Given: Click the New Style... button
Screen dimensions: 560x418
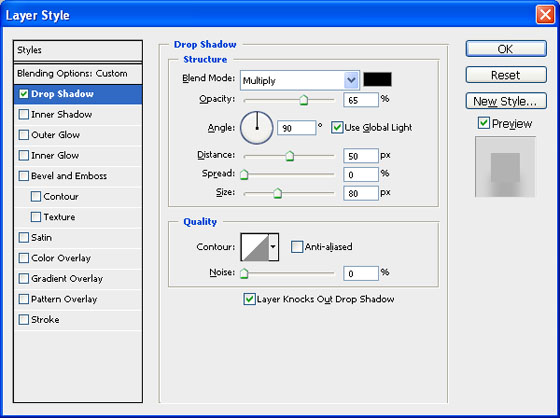Looking at the screenshot, I should tap(506, 101).
